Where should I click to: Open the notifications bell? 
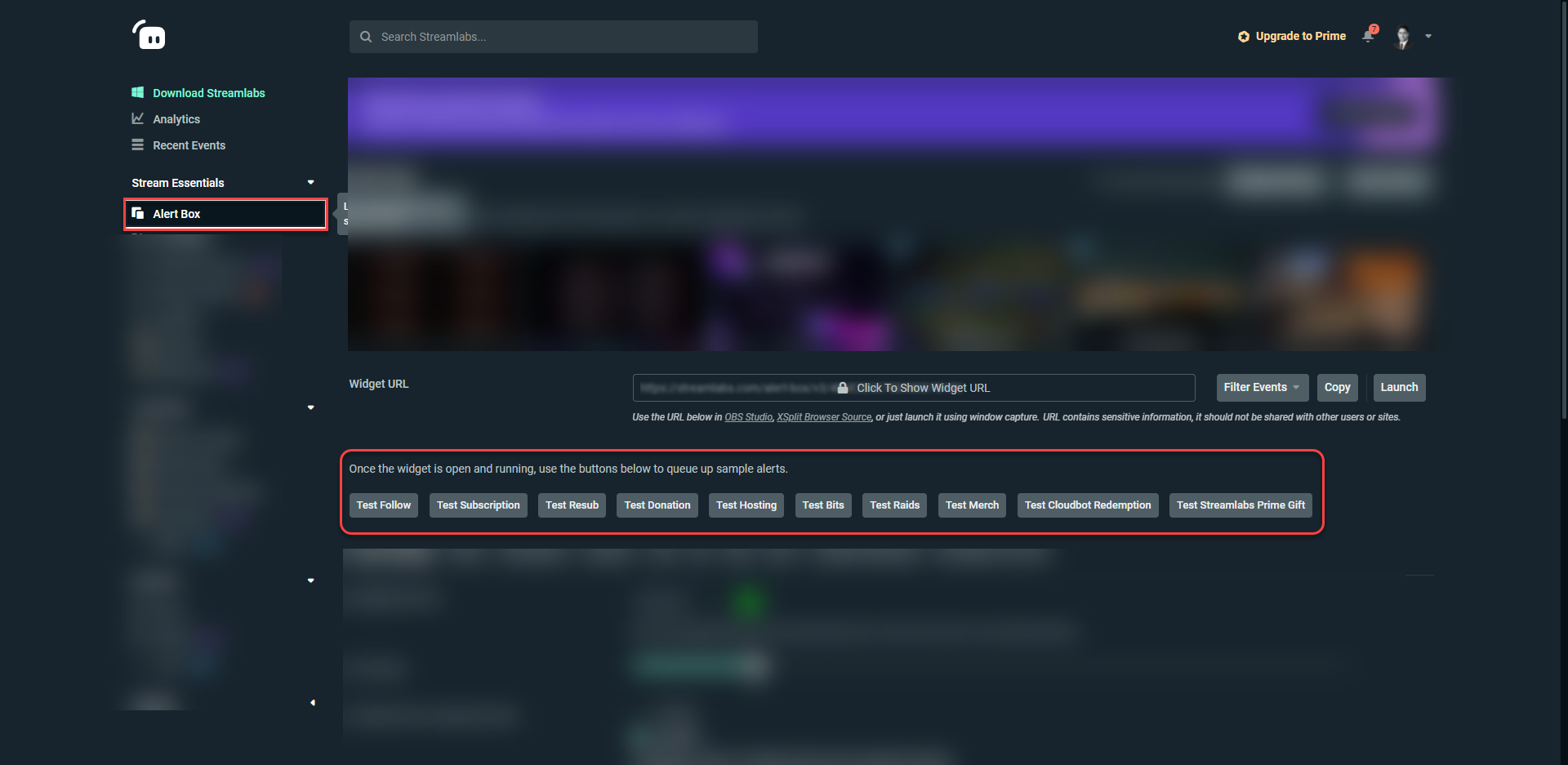click(1369, 34)
